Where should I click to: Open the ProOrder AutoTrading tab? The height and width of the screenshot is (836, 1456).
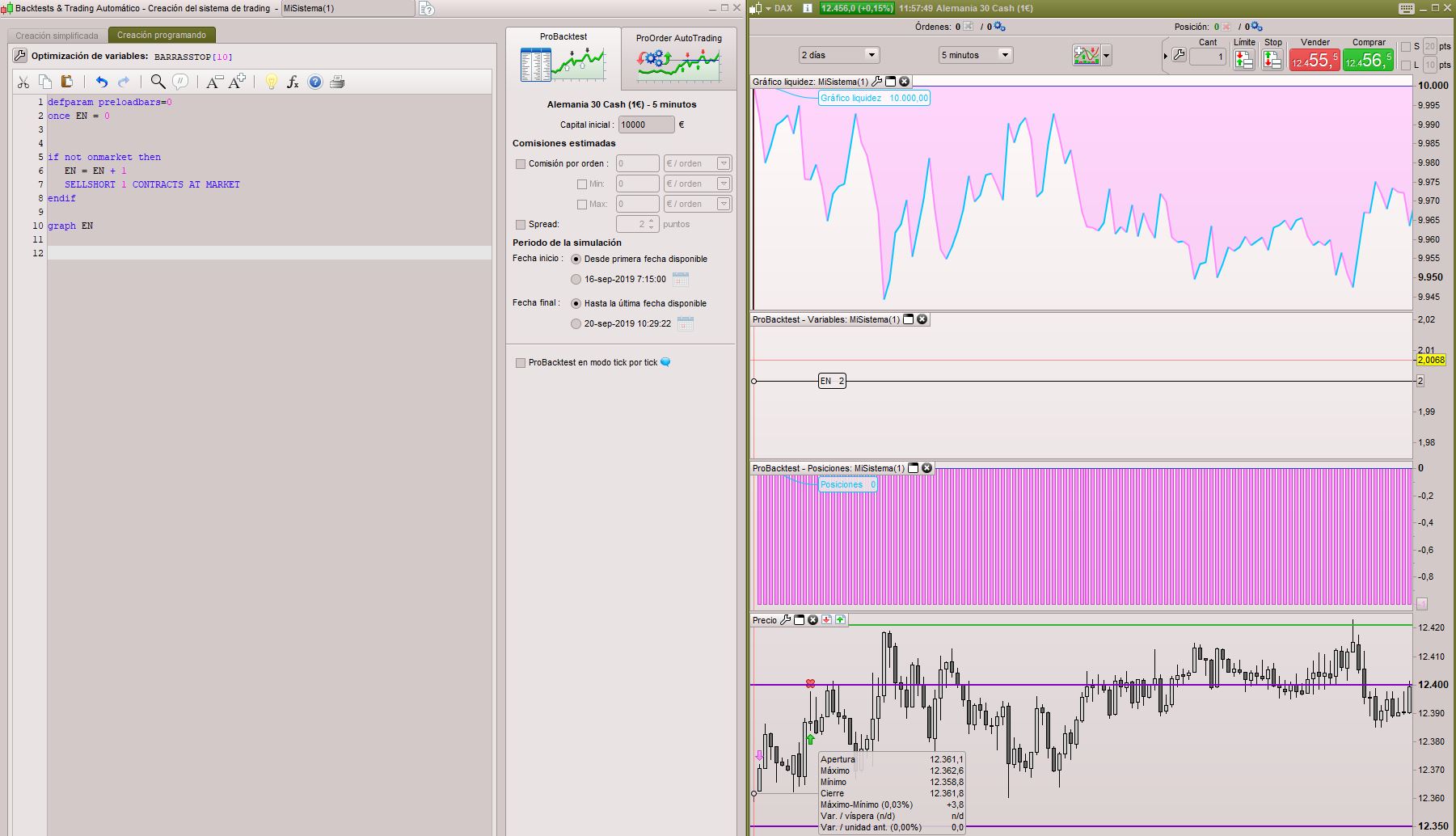coord(678,58)
